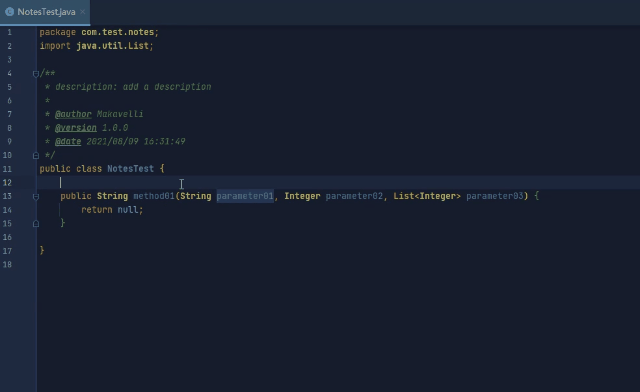Click the @author Javadoc tag
The image size is (640, 392).
coord(73,114)
